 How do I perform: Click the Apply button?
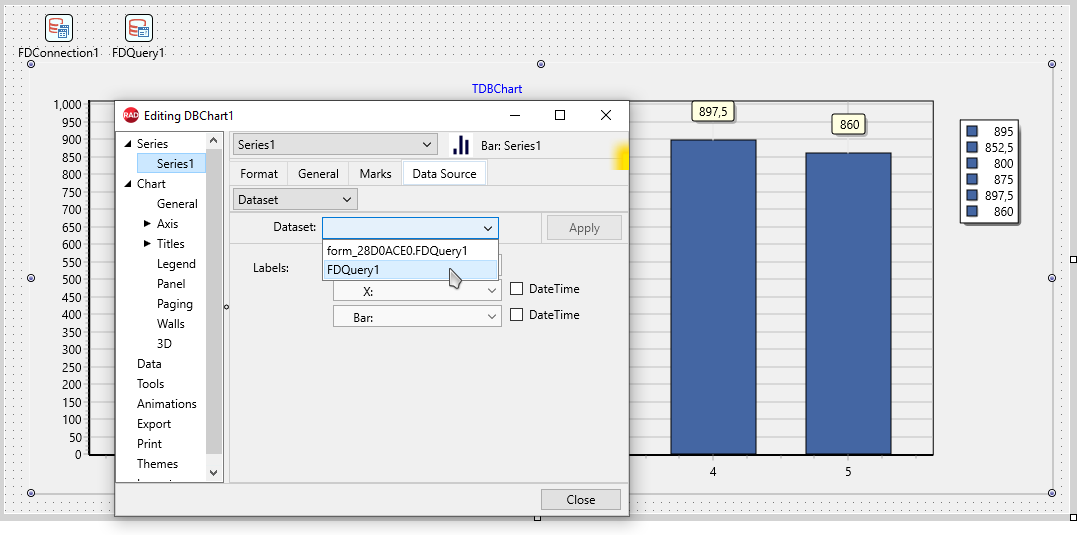[584, 228]
